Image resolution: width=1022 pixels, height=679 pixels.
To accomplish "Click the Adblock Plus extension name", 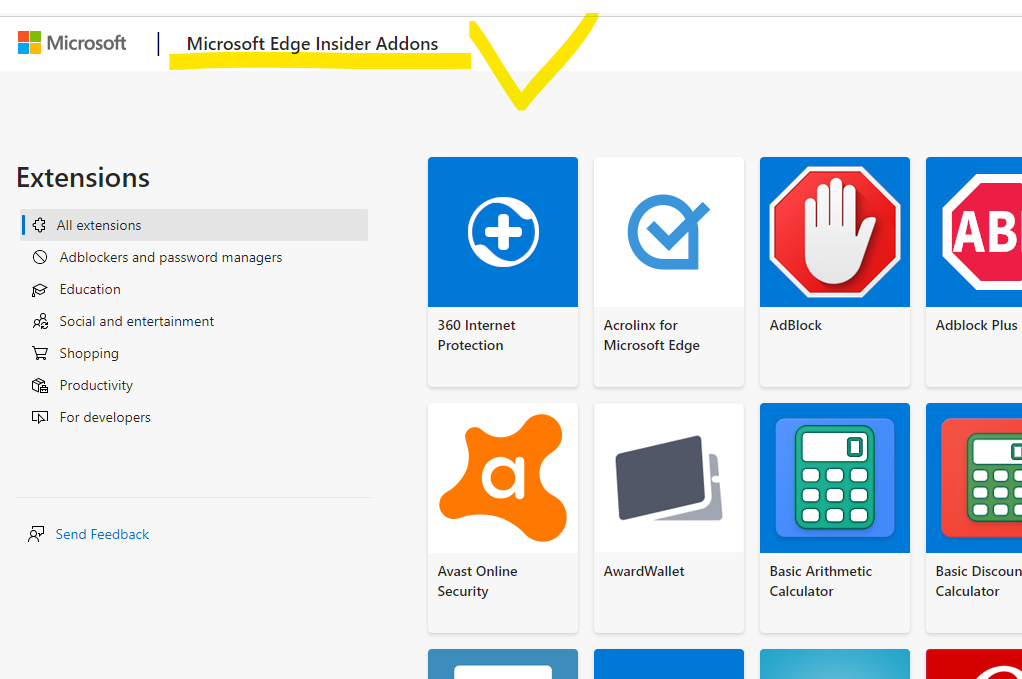I will pos(976,325).
